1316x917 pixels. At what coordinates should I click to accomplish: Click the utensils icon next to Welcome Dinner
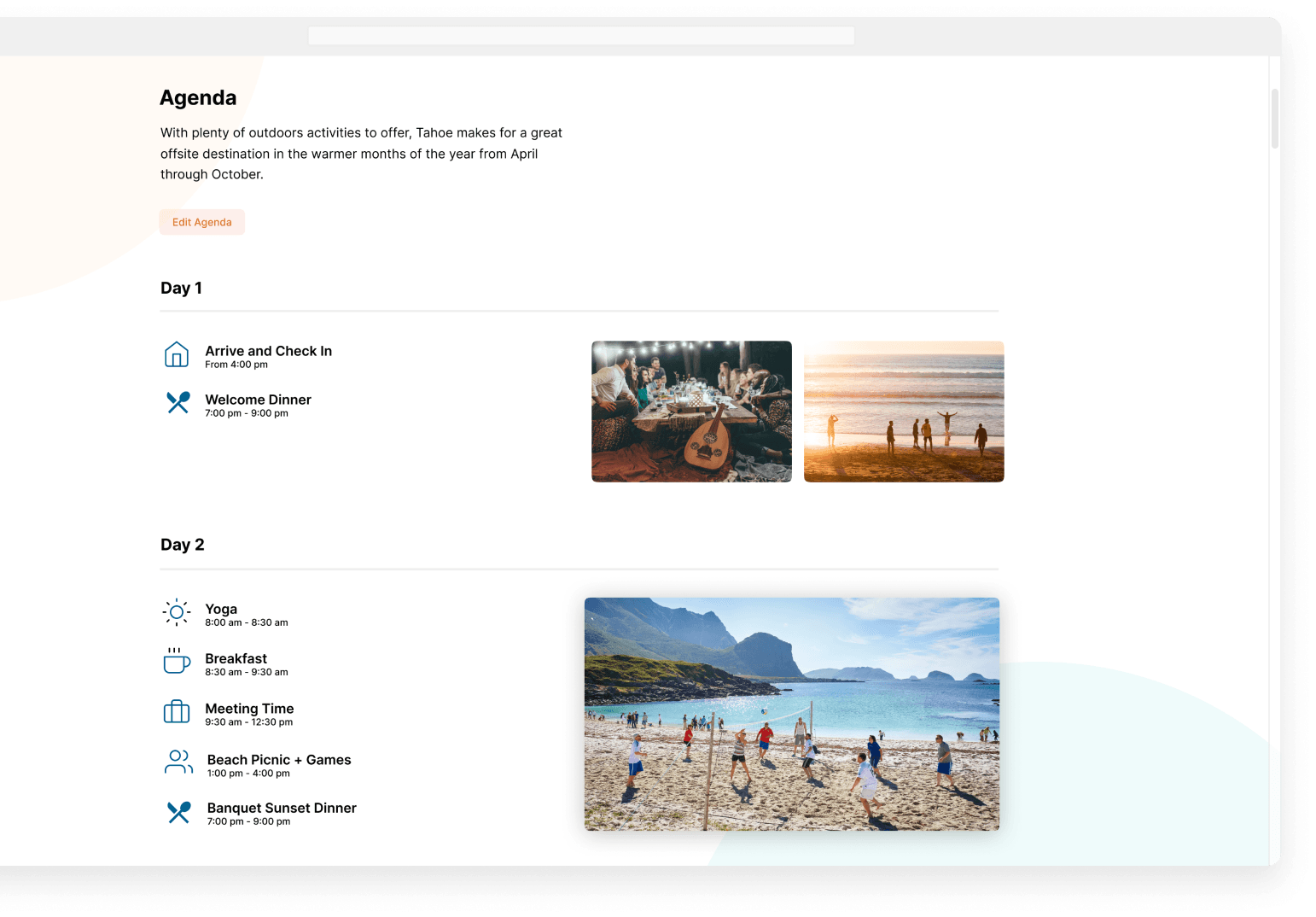(x=178, y=402)
